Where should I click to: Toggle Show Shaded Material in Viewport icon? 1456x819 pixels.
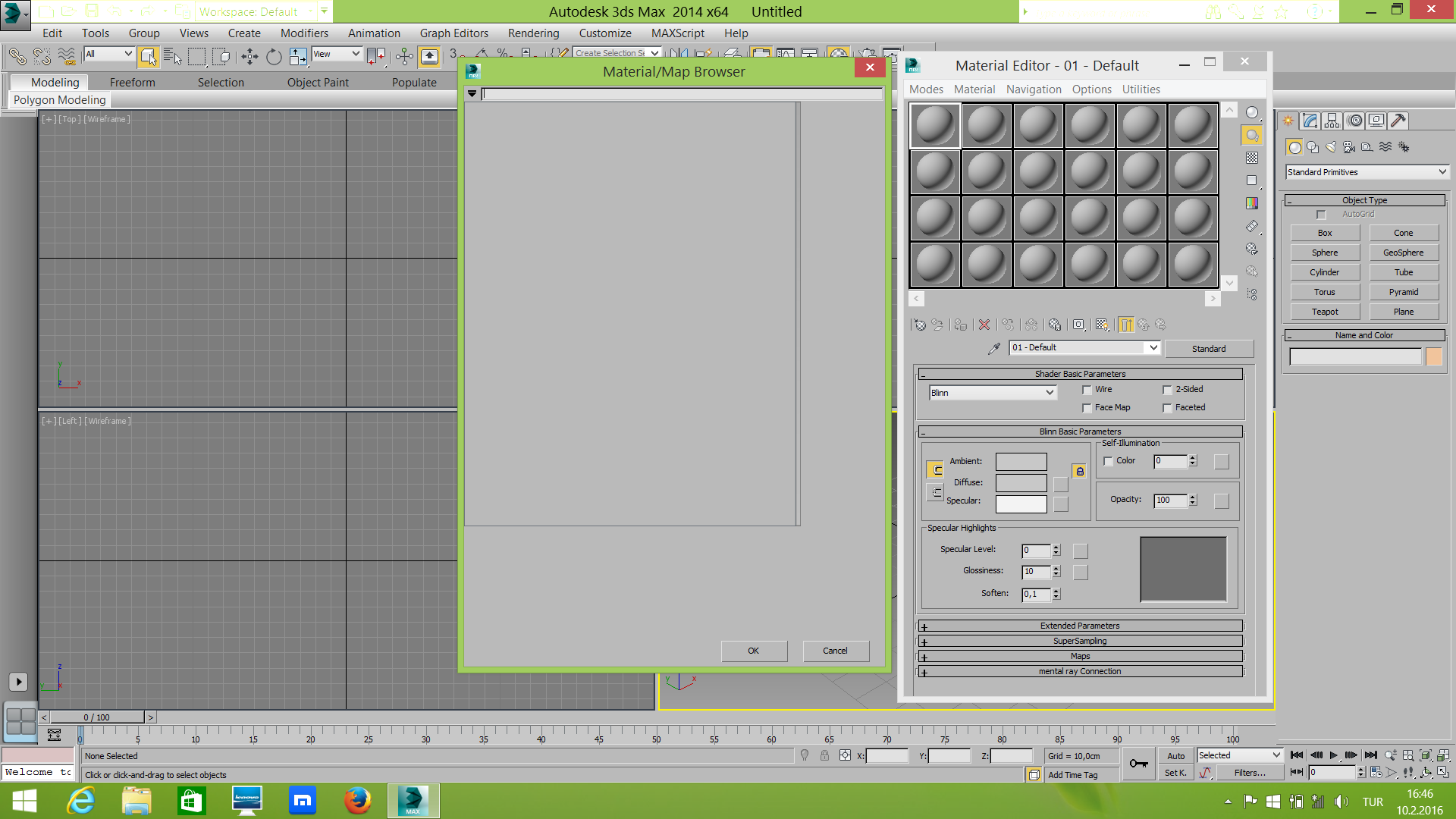pyautogui.click(x=1103, y=325)
